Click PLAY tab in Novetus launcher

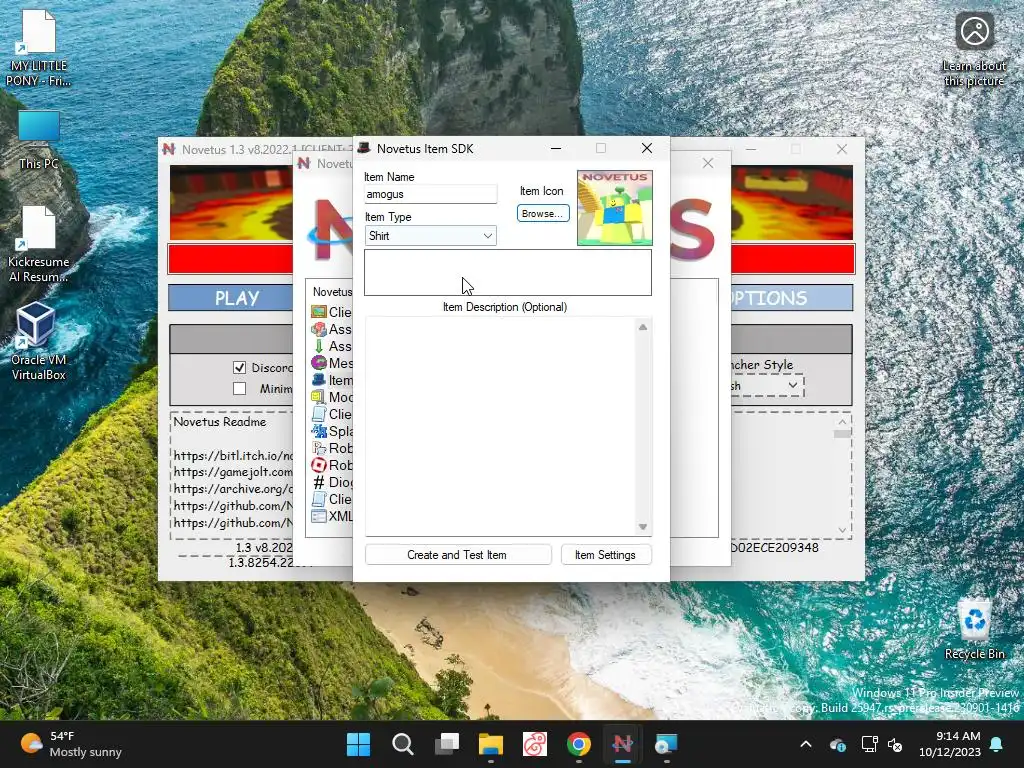click(x=231, y=298)
